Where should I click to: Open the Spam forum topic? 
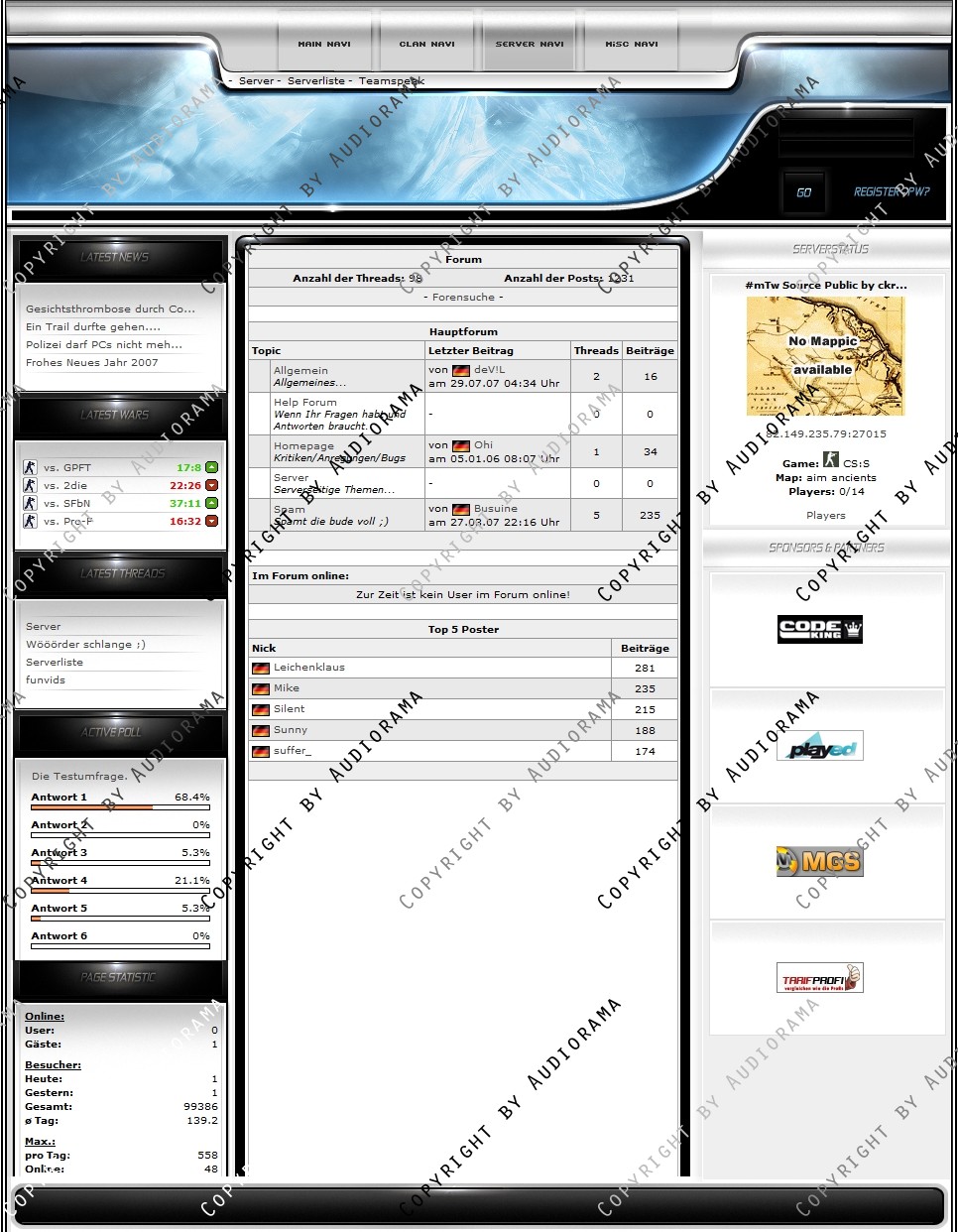pyautogui.click(x=290, y=509)
